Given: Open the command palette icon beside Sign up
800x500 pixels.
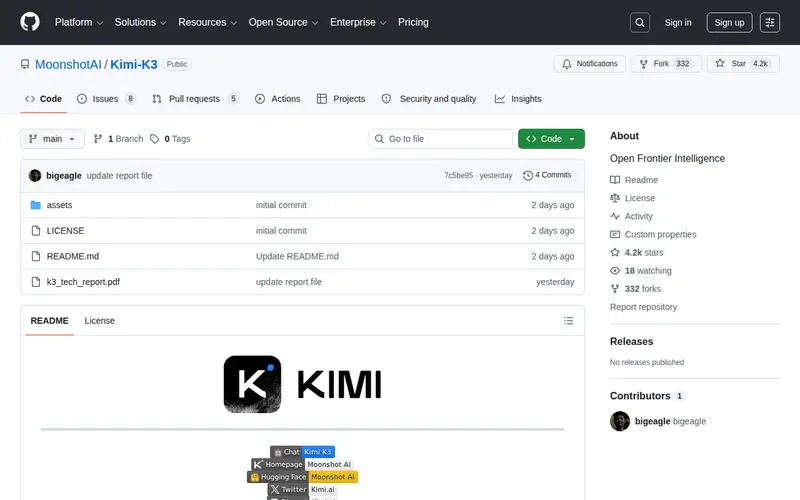Looking at the screenshot, I should (x=769, y=22).
